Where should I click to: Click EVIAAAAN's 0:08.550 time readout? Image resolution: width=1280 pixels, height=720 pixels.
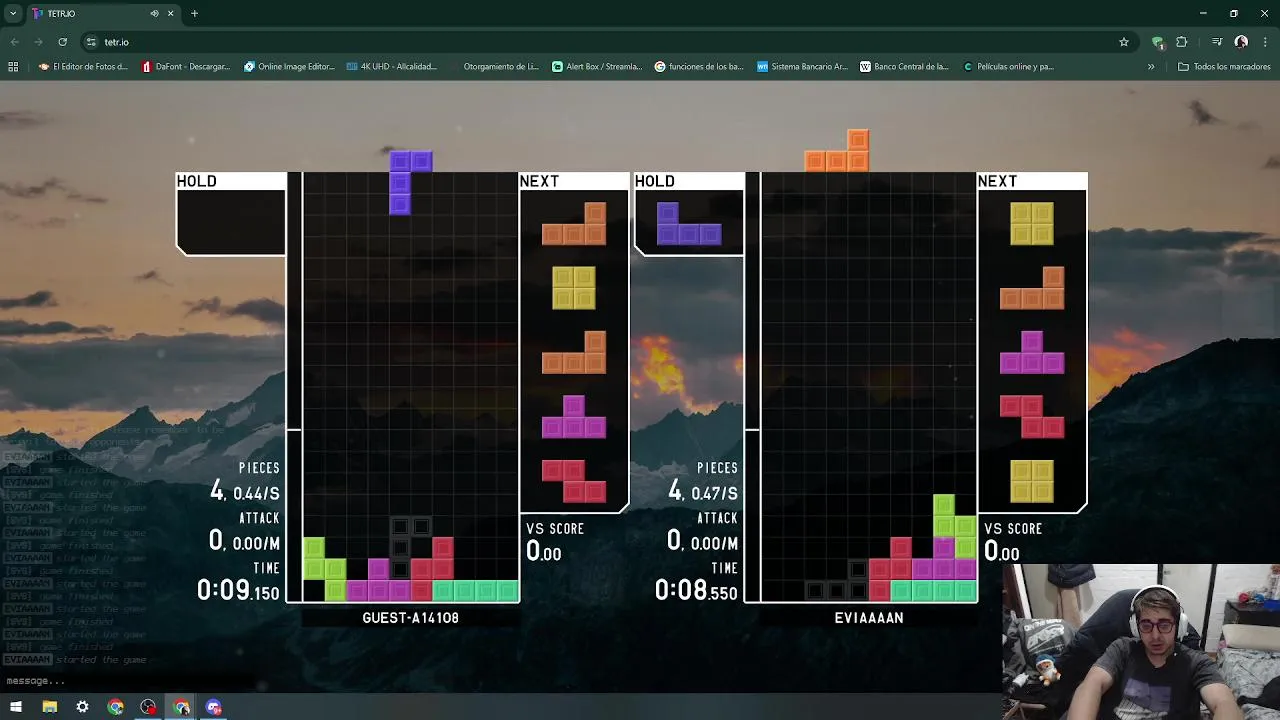click(696, 590)
